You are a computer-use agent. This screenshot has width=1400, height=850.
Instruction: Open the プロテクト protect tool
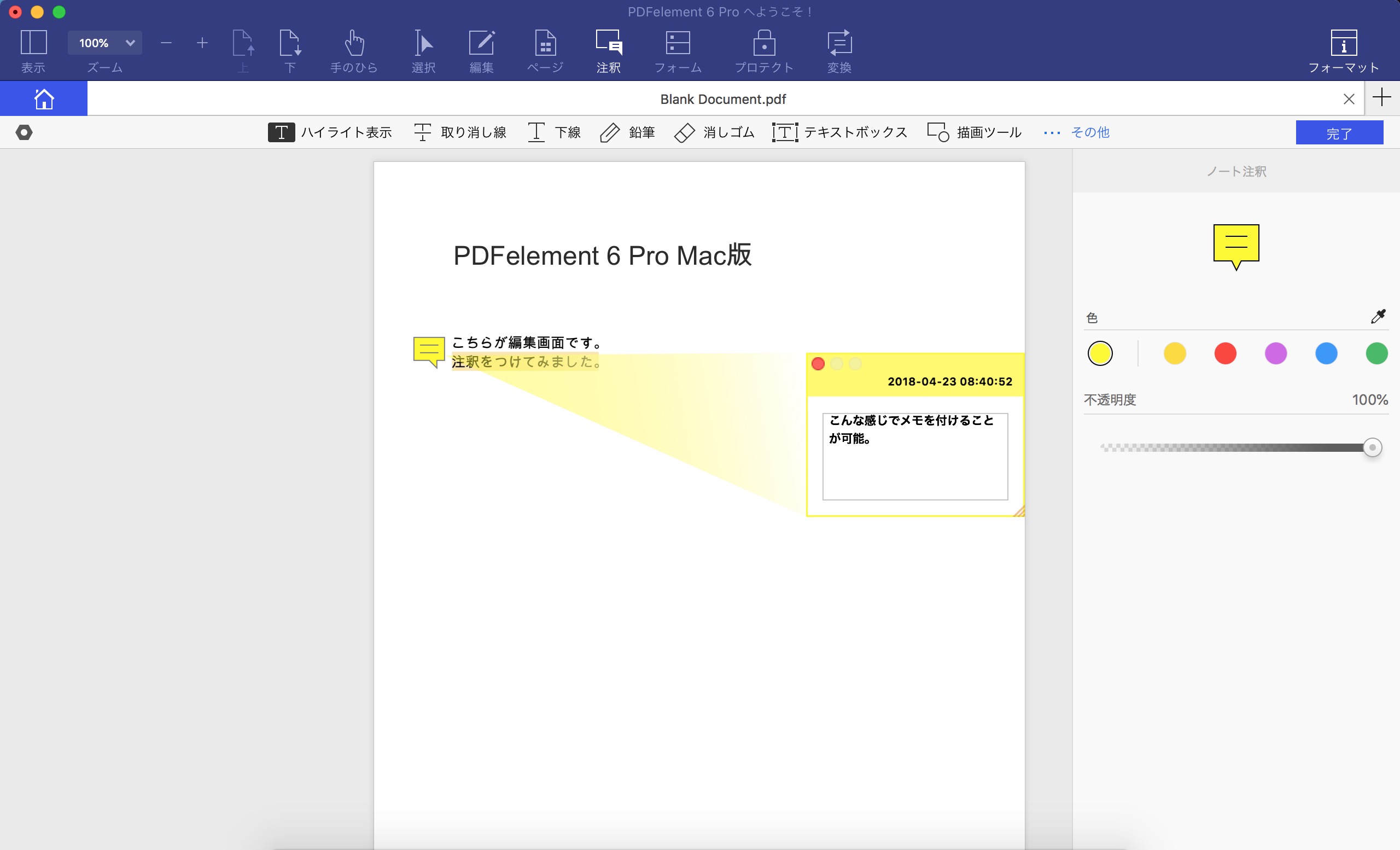[764, 43]
